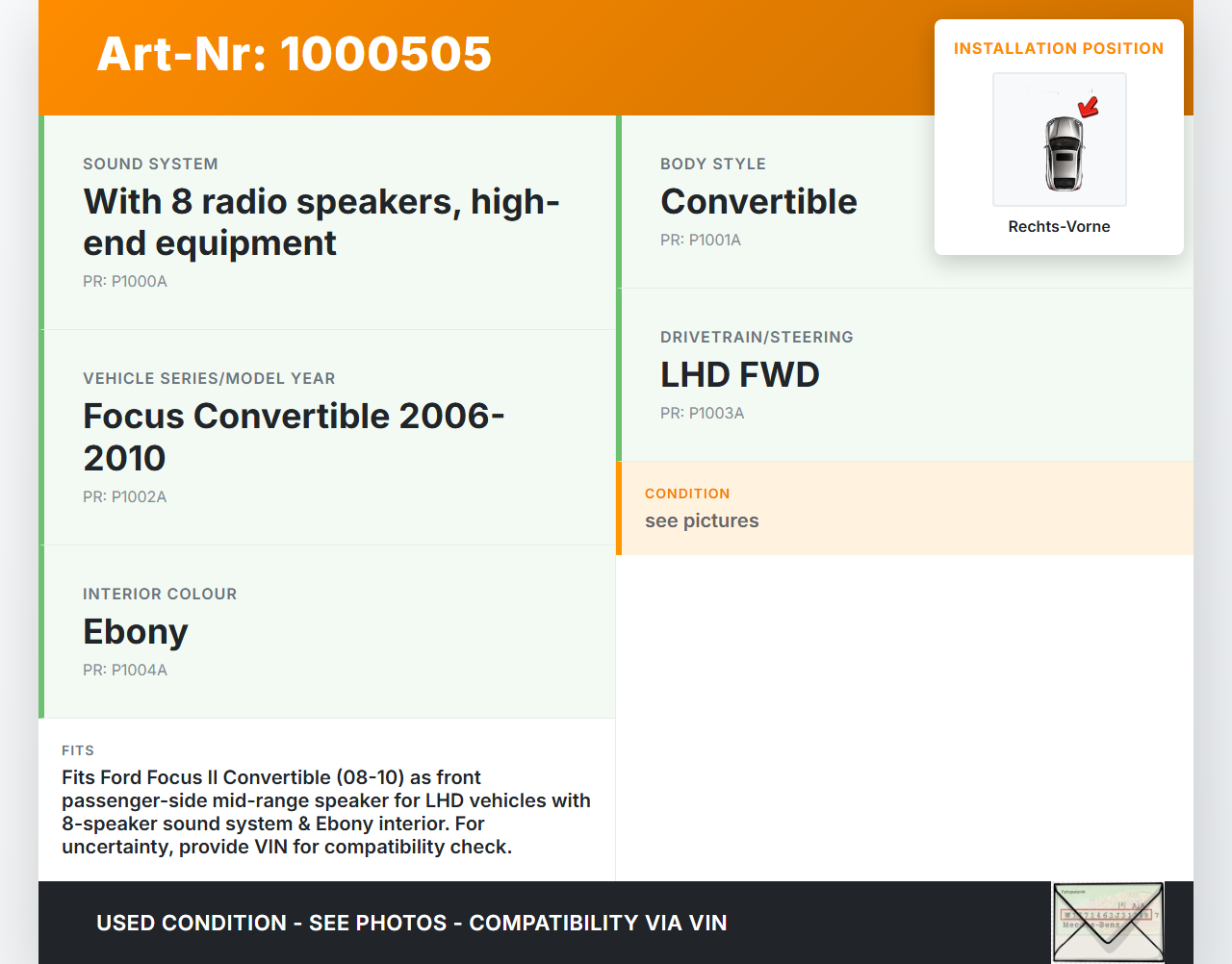Click the Installation Position title

(x=1058, y=48)
